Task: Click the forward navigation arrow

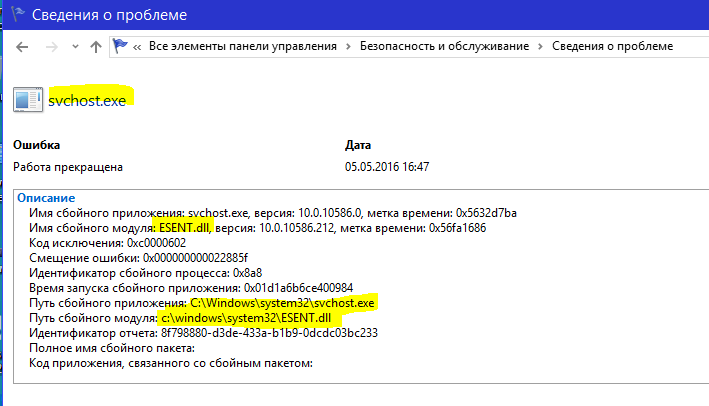Action: pos(52,47)
